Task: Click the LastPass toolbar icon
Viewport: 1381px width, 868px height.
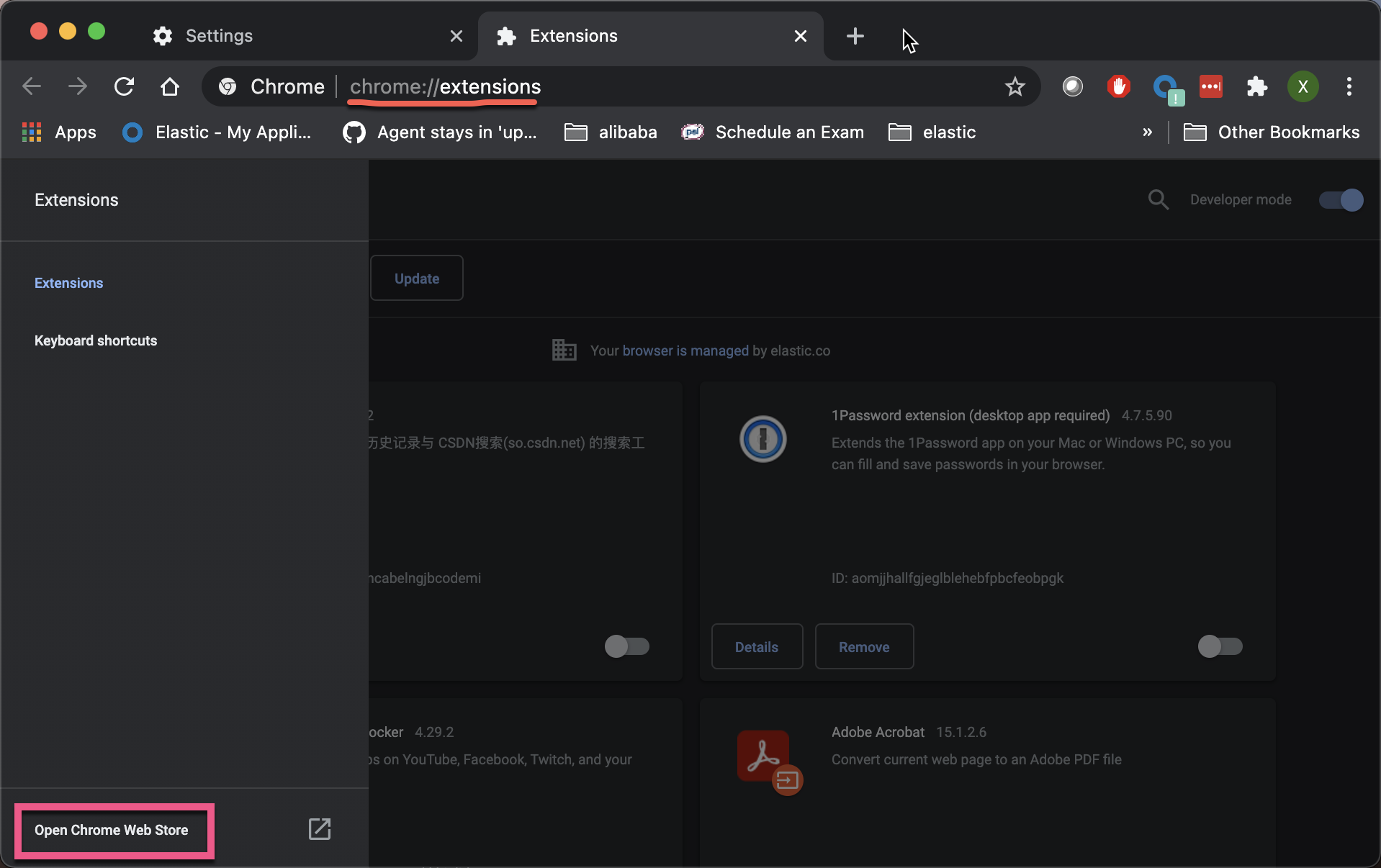Action: tap(1212, 86)
